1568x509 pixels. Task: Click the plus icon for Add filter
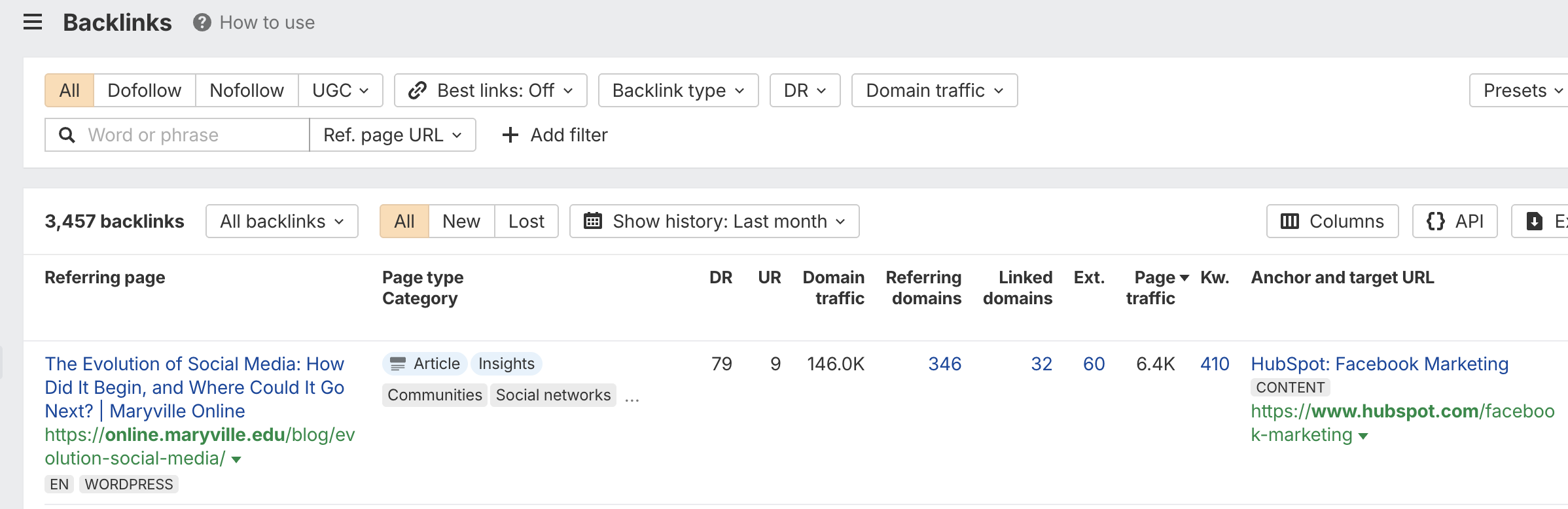[510, 135]
